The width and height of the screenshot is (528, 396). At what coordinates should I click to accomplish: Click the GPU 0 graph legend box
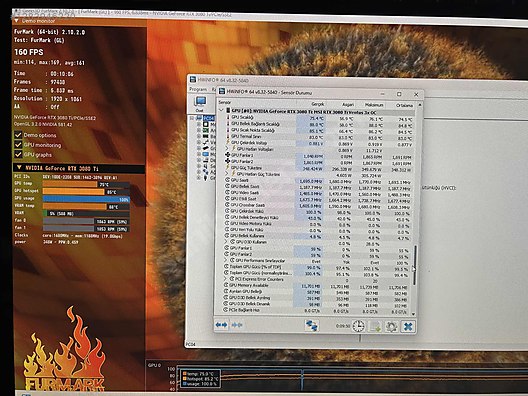point(201,378)
